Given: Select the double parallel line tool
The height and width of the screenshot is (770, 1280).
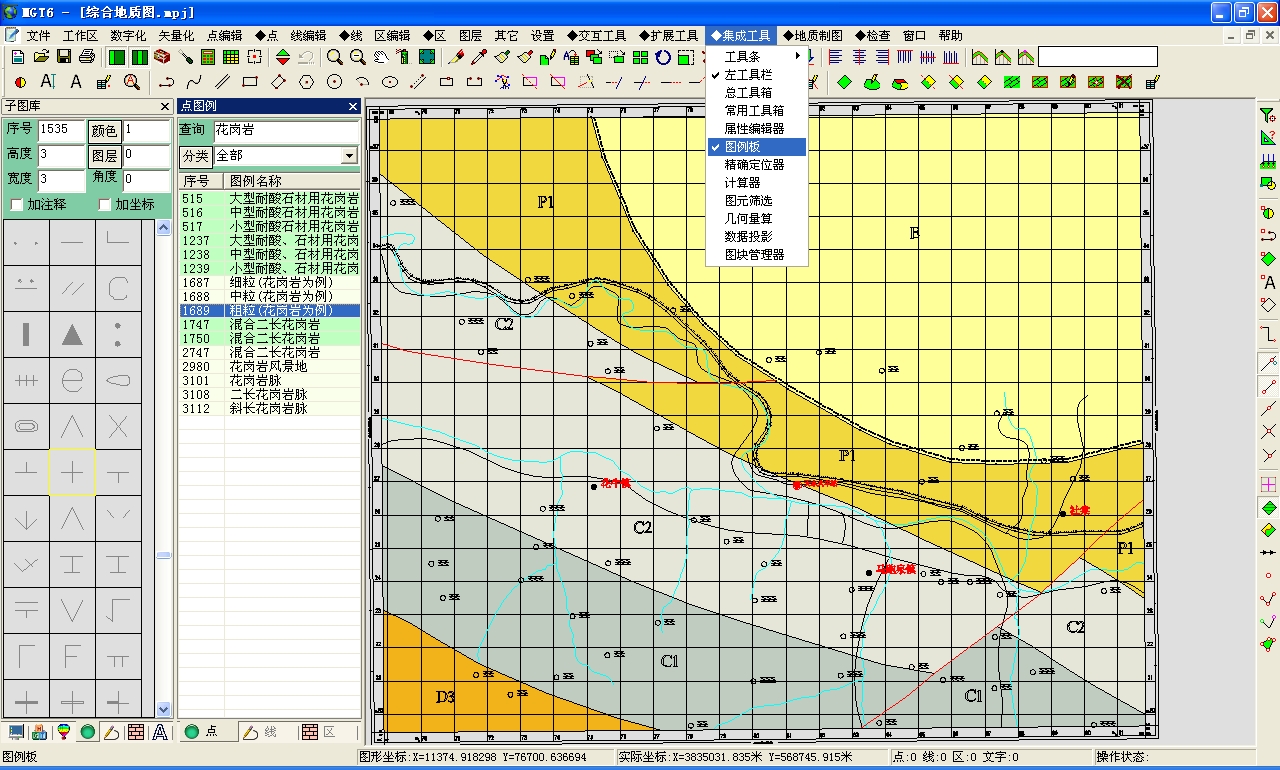Looking at the screenshot, I should [x=222, y=82].
